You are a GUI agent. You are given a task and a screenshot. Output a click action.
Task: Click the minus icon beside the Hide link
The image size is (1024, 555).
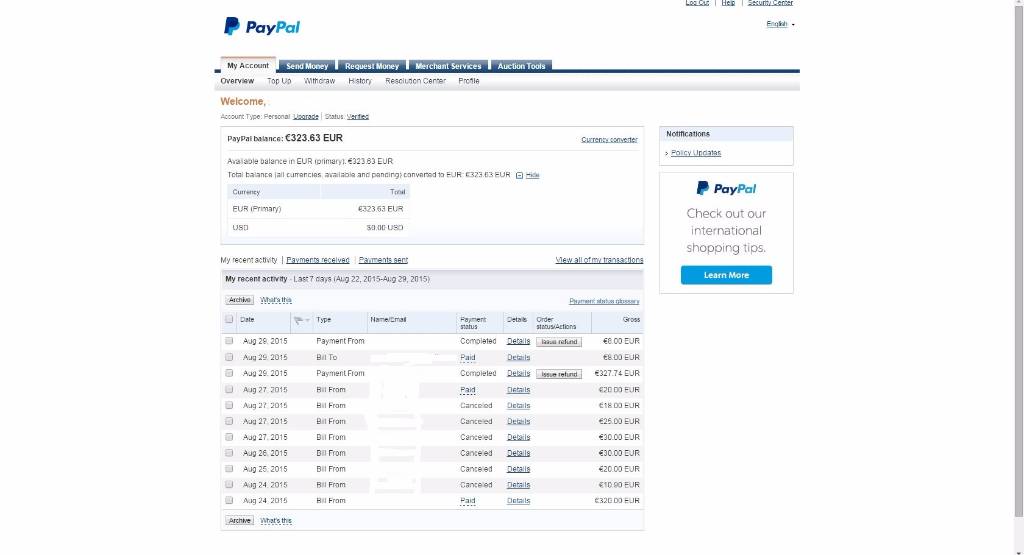pyautogui.click(x=519, y=175)
